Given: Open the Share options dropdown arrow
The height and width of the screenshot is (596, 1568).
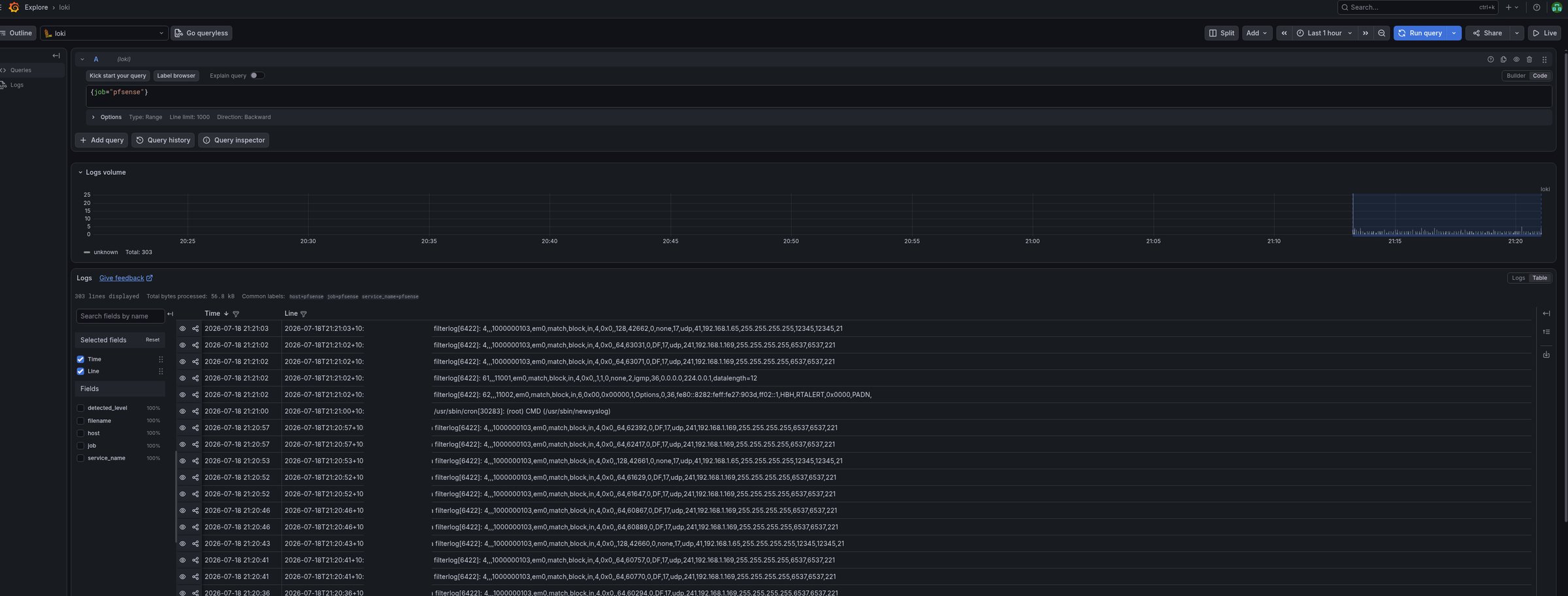Looking at the screenshot, I should point(1516,33).
